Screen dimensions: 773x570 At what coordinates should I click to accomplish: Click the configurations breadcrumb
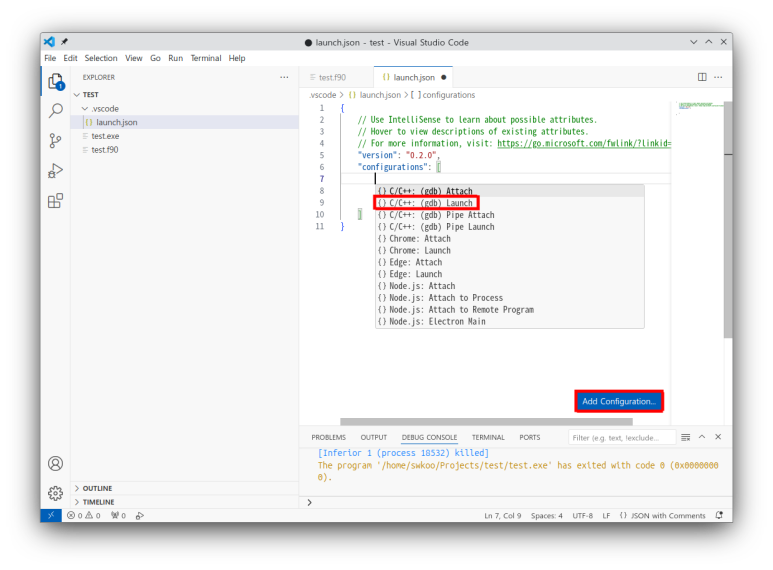coord(443,95)
